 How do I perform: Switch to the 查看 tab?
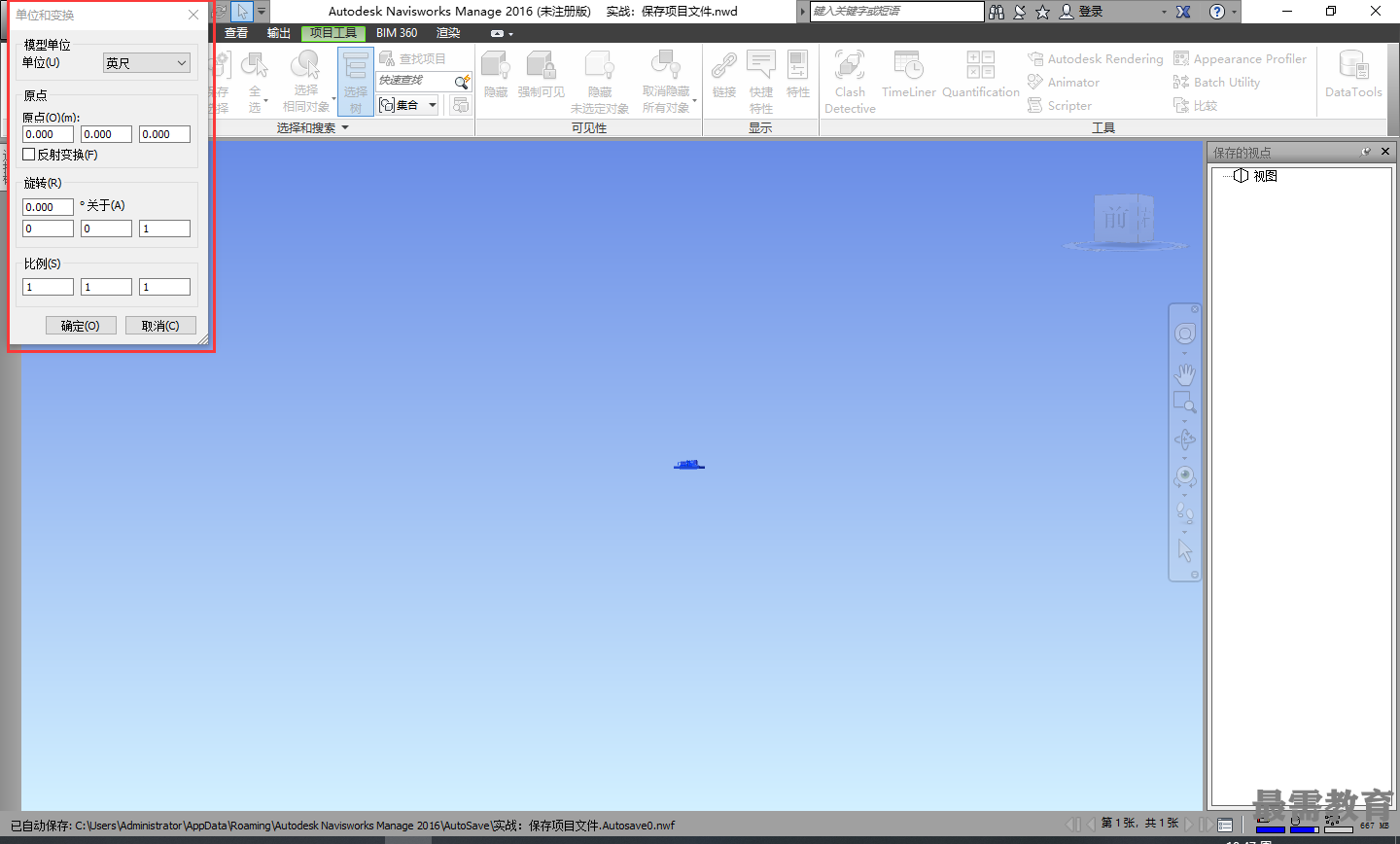(236, 33)
